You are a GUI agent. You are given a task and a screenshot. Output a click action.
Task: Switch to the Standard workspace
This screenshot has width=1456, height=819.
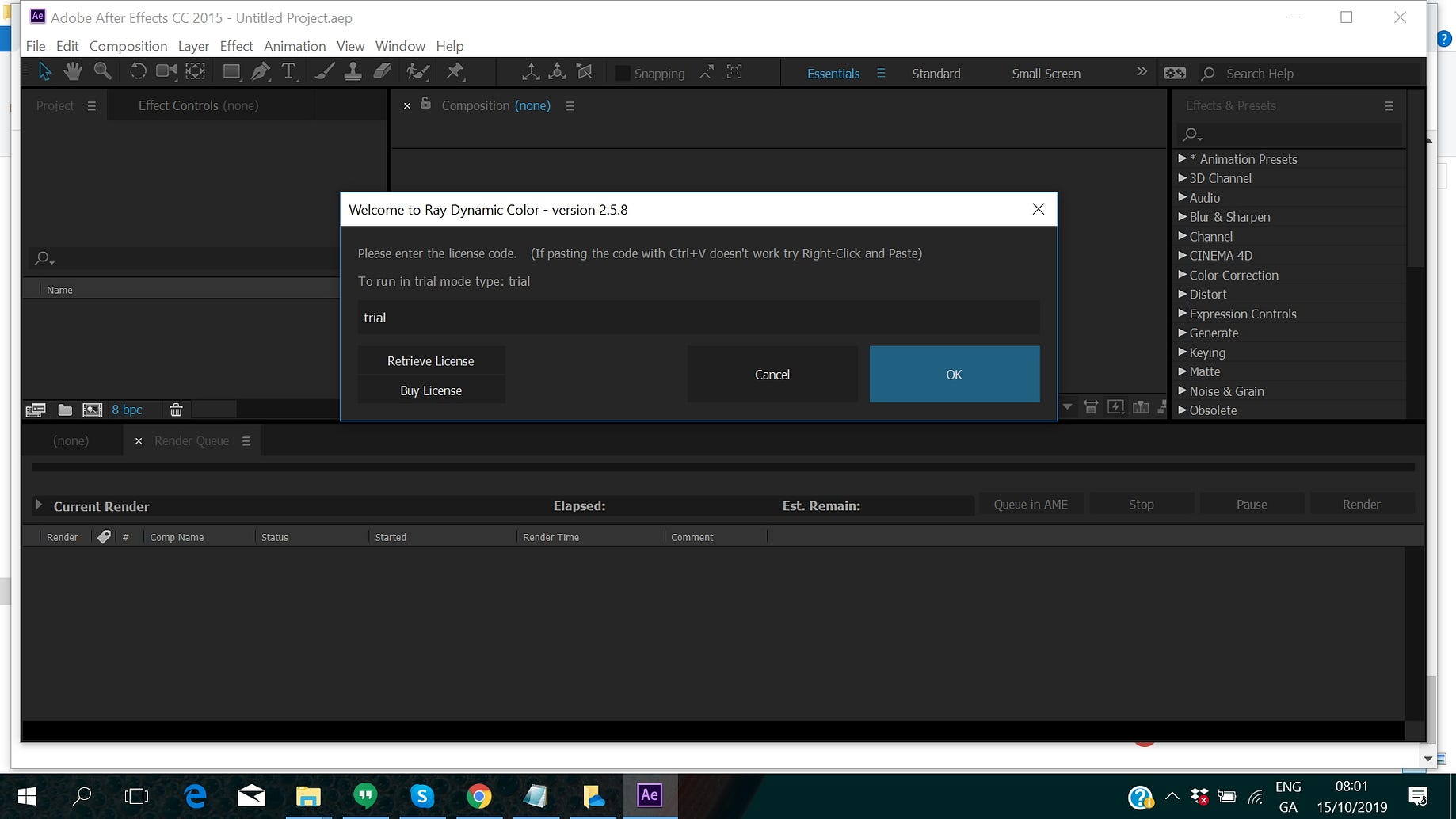point(936,73)
